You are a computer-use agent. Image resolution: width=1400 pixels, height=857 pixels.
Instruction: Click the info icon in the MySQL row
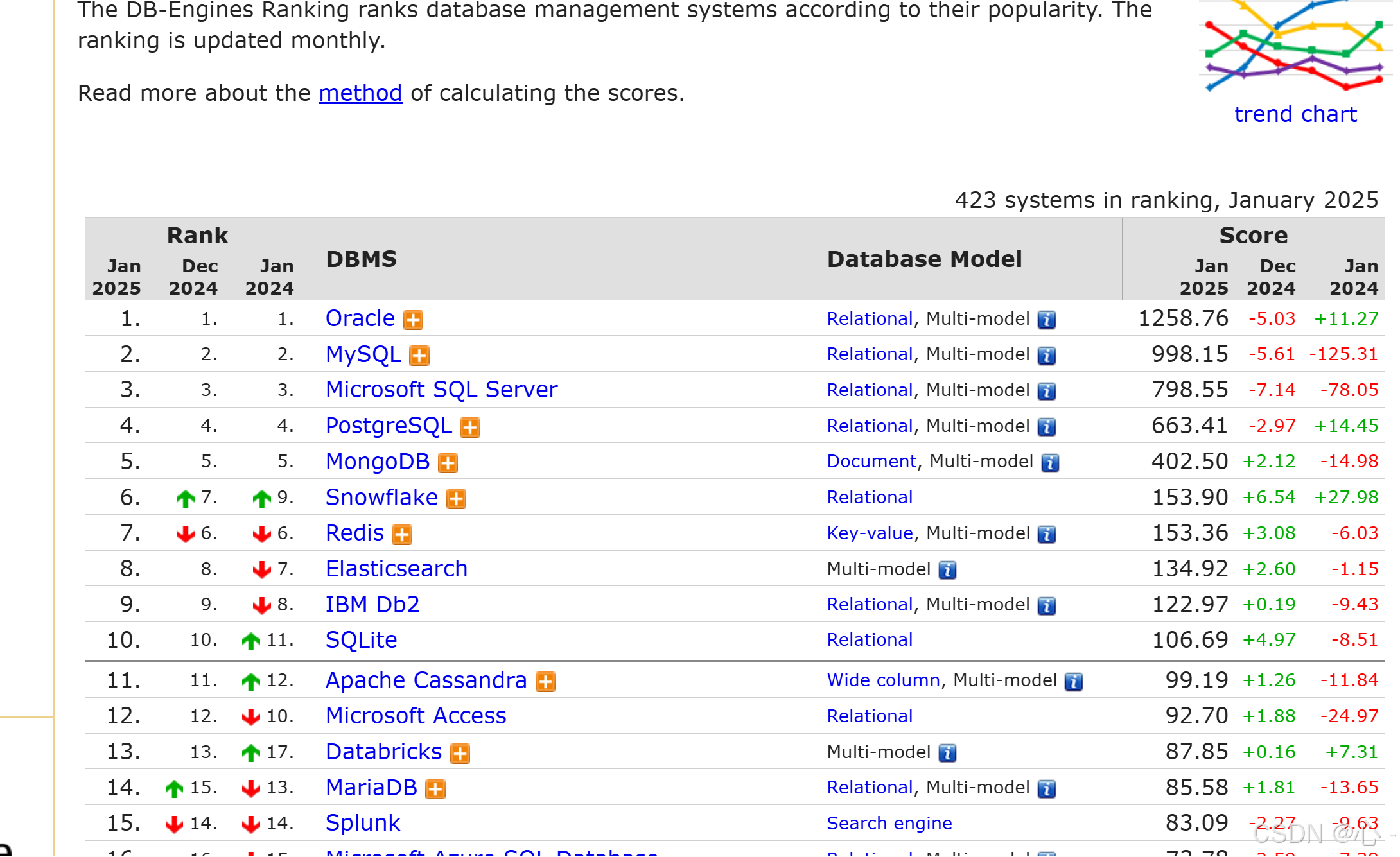[1047, 356]
